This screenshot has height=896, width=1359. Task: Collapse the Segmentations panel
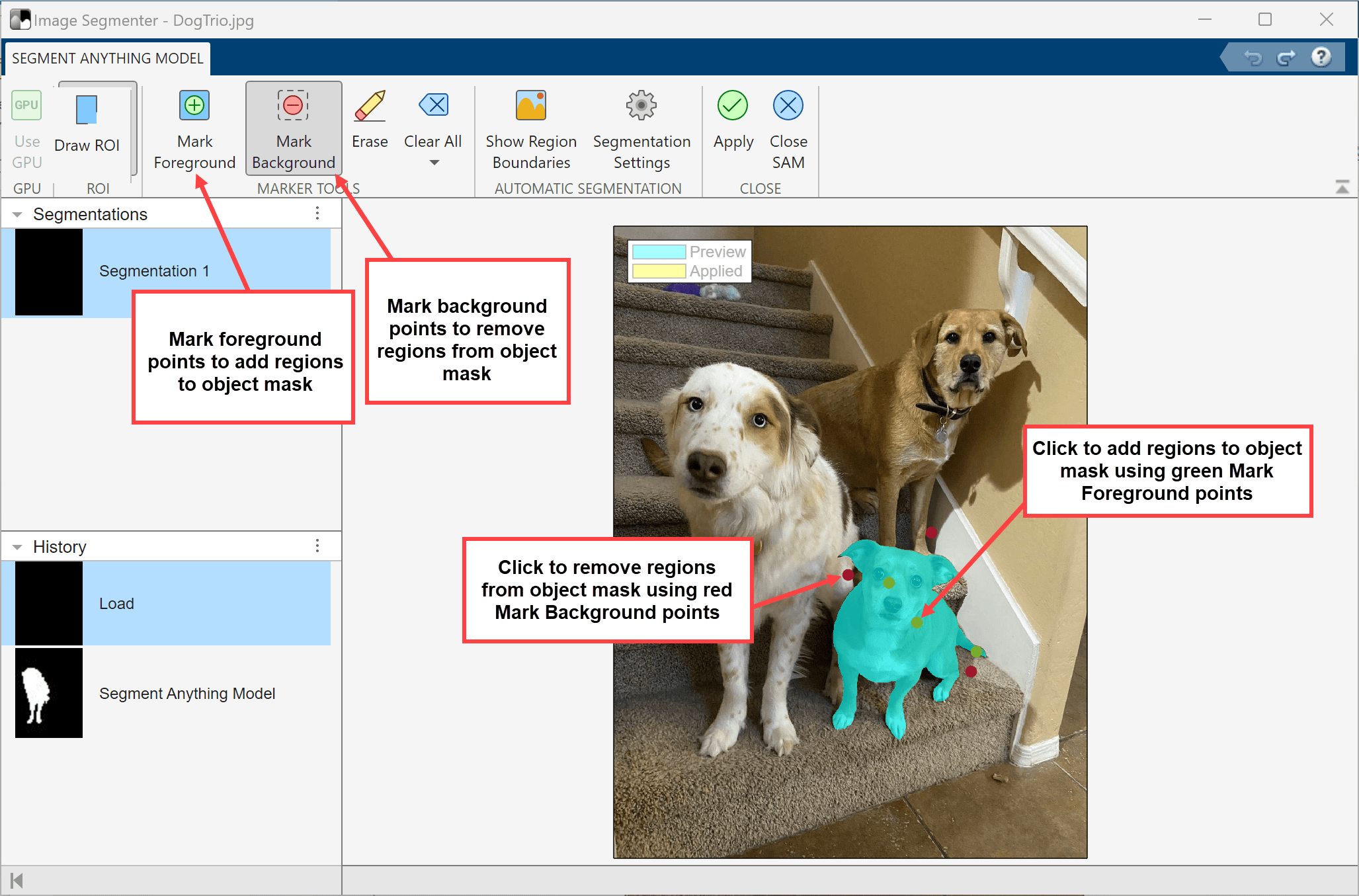click(x=18, y=214)
